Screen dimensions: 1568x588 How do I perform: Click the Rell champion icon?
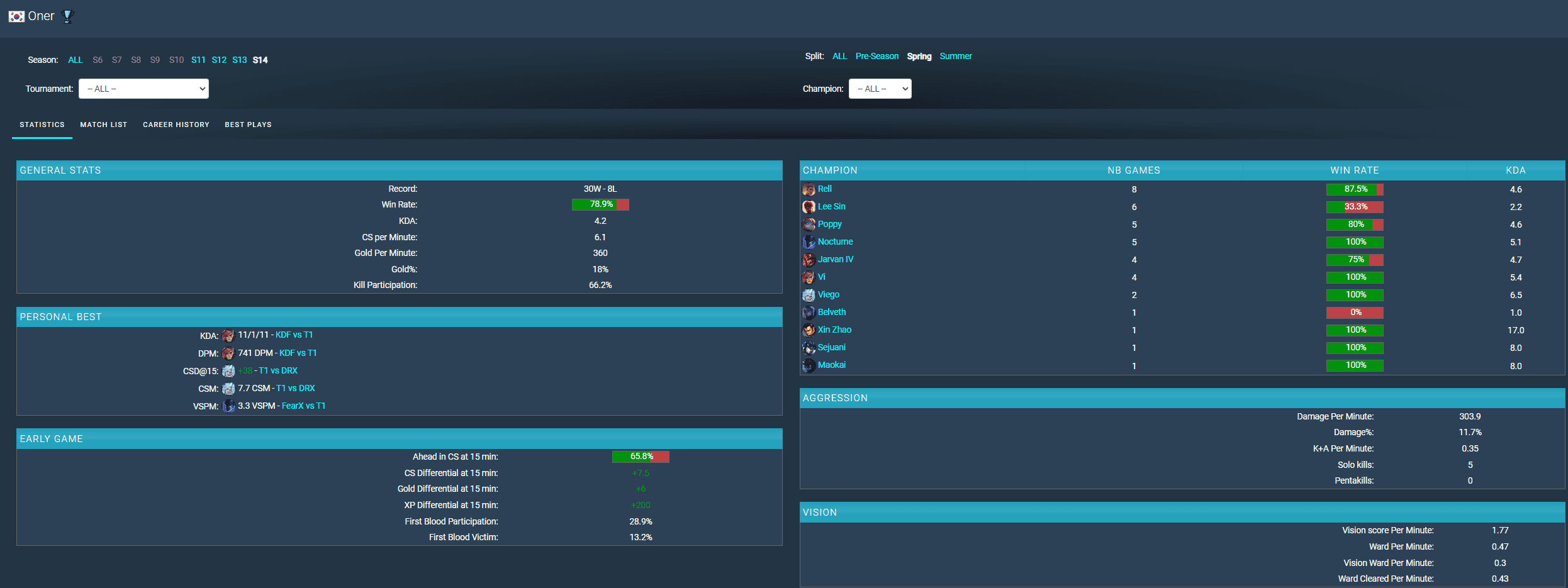pos(809,189)
